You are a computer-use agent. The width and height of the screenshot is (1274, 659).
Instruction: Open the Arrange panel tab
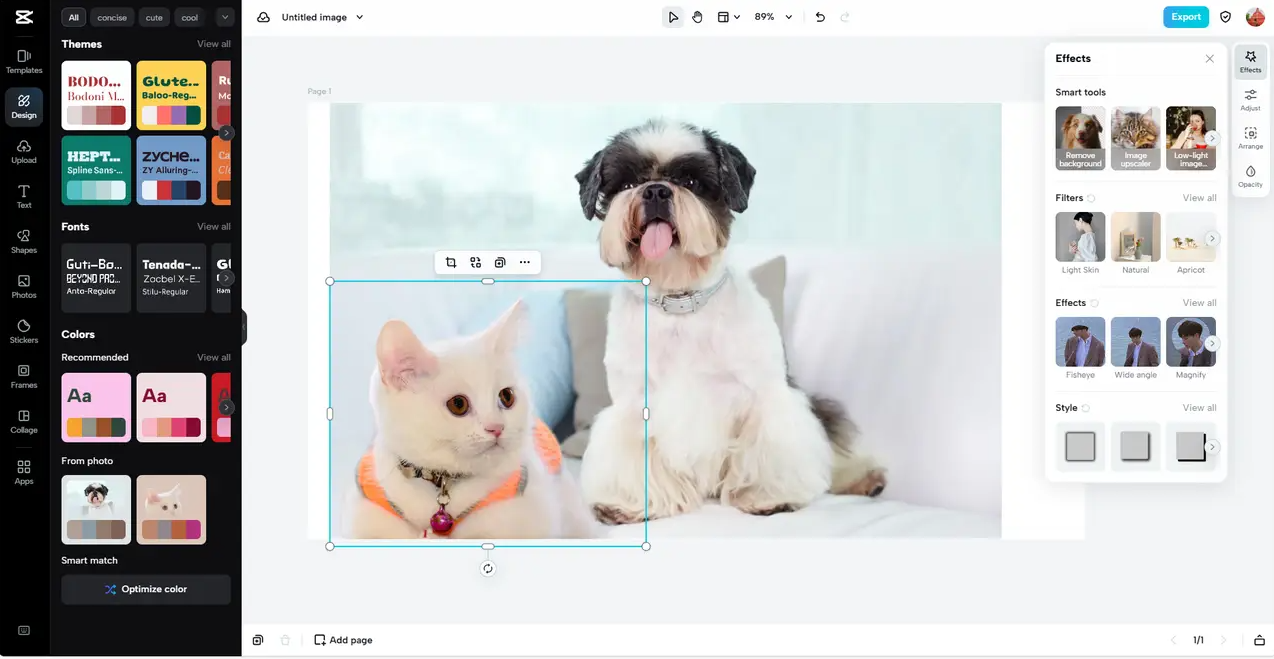coord(1250,138)
